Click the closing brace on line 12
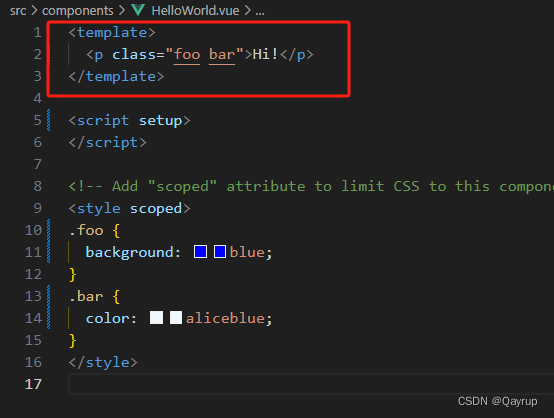The image size is (554, 418). coord(73,274)
